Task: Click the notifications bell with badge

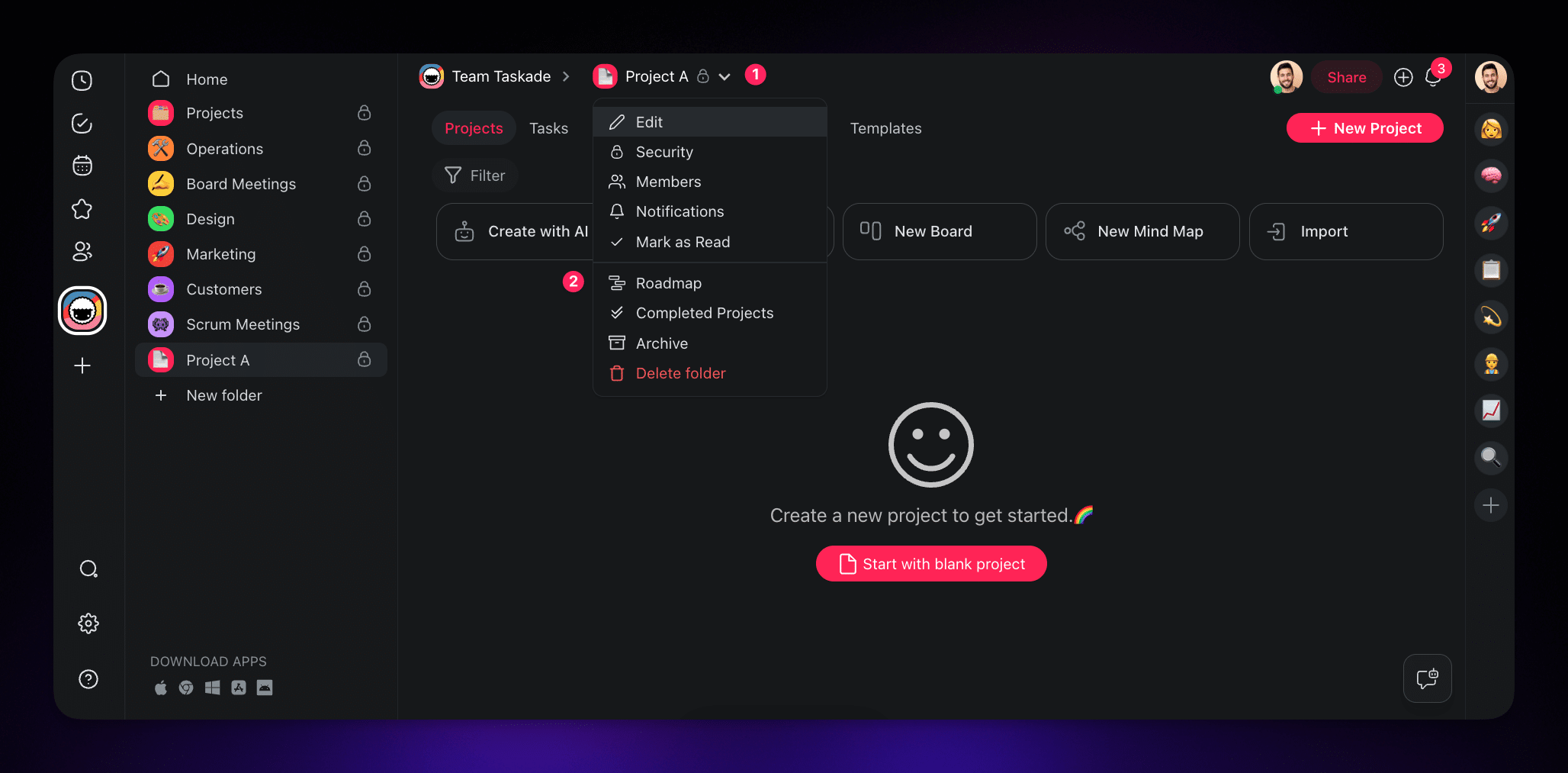Action: point(1432,78)
